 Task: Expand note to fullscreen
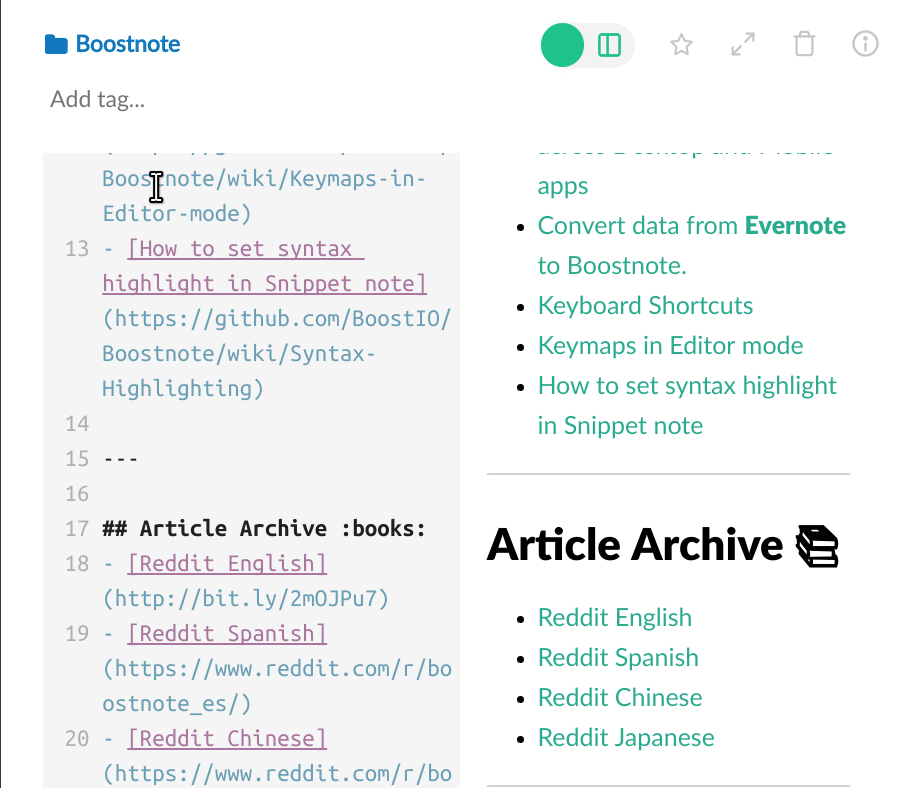point(742,45)
